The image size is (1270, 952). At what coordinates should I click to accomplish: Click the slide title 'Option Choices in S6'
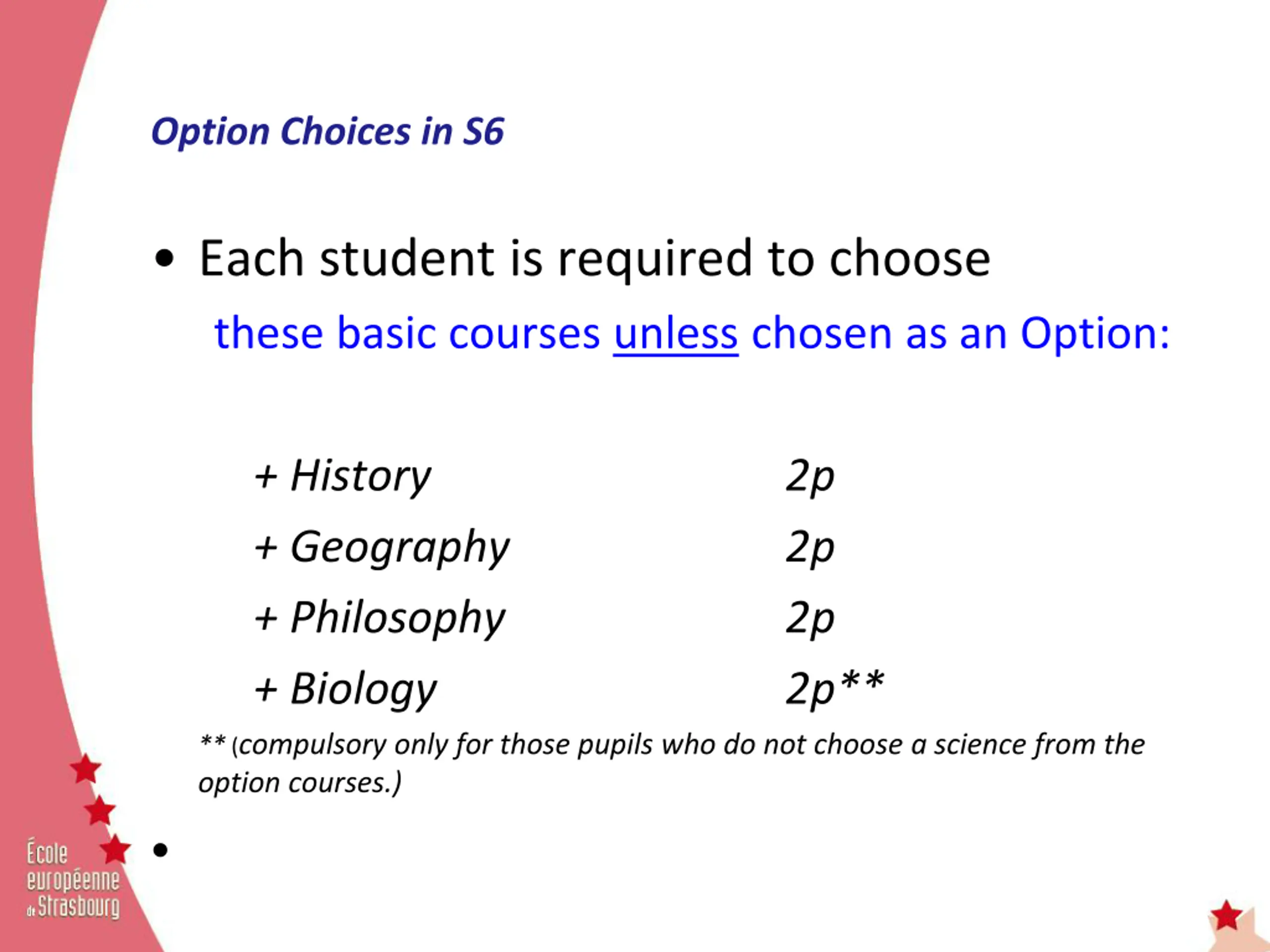327,132
